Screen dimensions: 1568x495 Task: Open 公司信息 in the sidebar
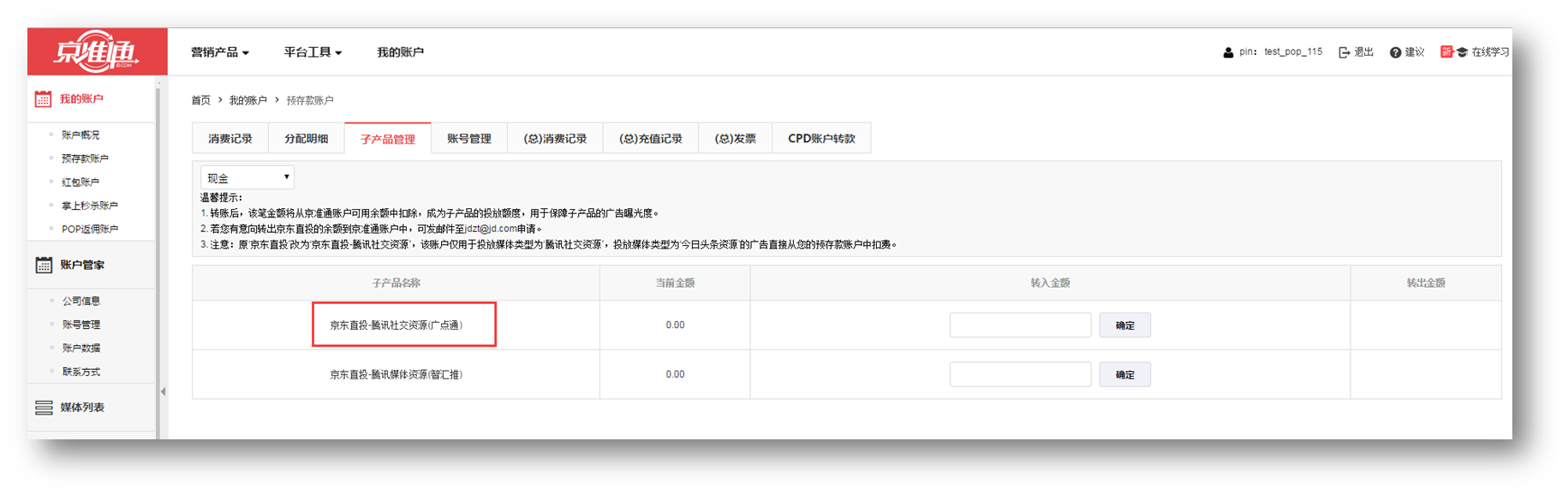point(81,301)
